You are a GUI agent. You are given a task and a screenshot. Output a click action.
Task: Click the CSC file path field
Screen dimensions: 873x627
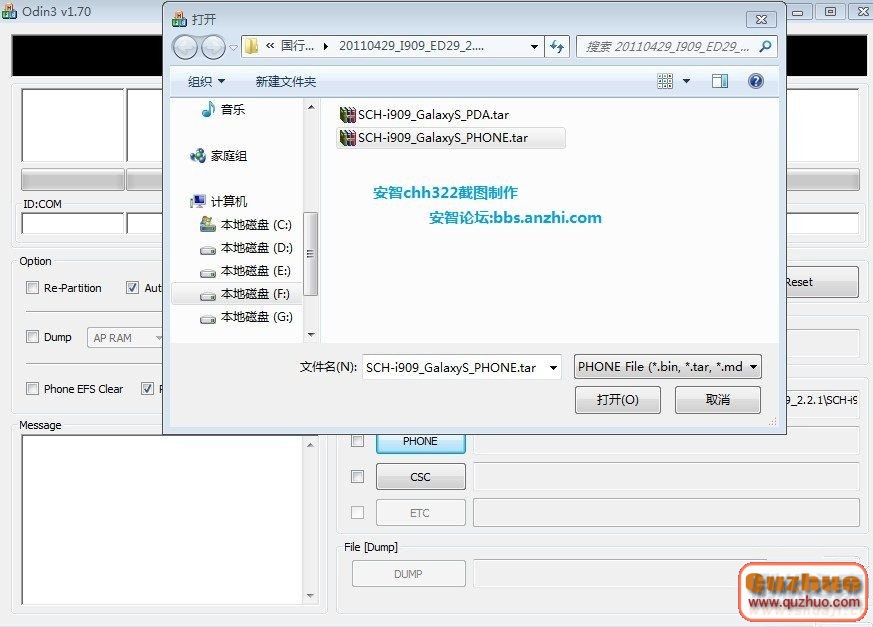click(x=666, y=477)
